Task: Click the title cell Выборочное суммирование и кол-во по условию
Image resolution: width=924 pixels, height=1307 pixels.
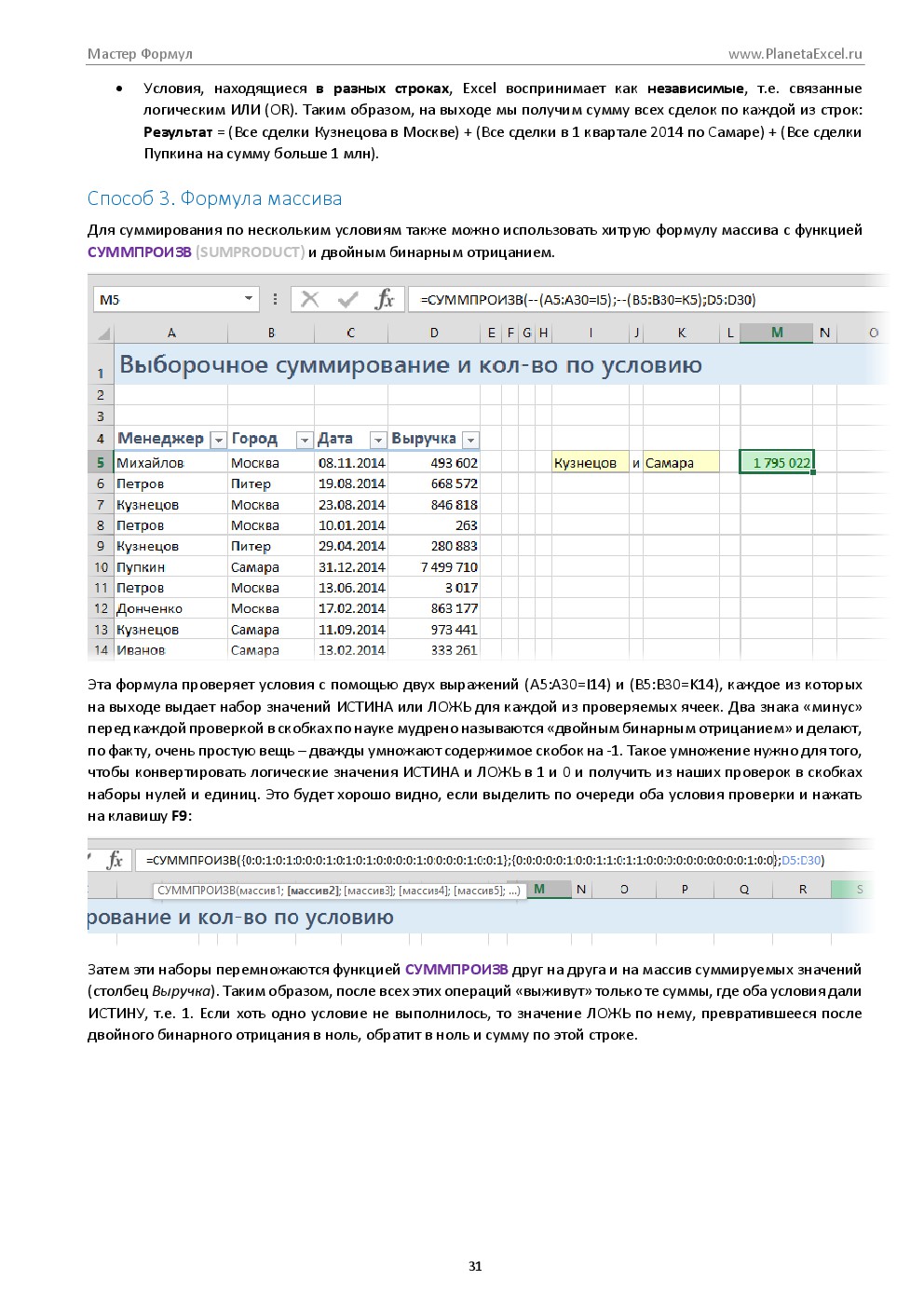Action: pos(411,364)
